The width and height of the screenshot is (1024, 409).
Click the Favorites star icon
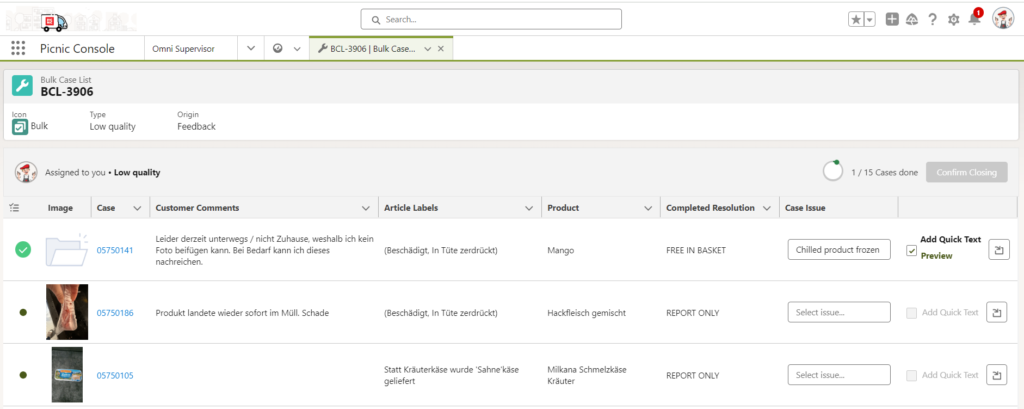tap(856, 19)
